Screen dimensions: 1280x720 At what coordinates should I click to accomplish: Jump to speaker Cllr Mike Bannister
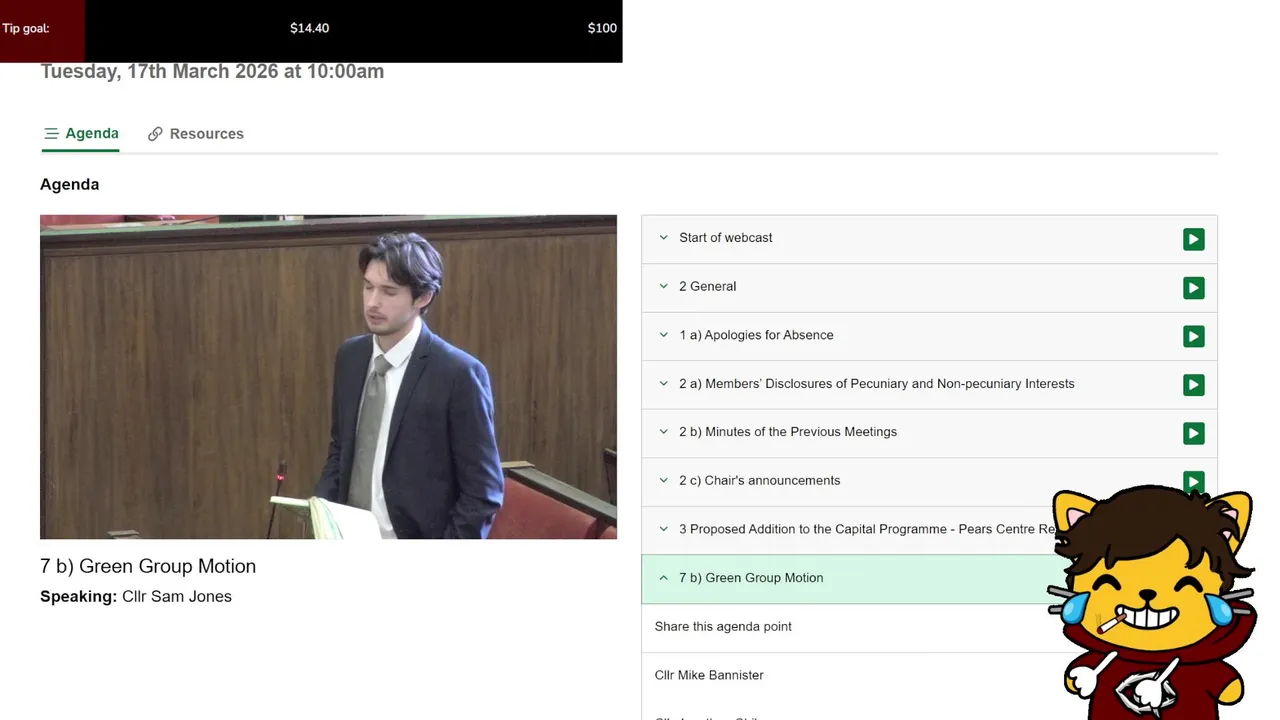point(709,675)
